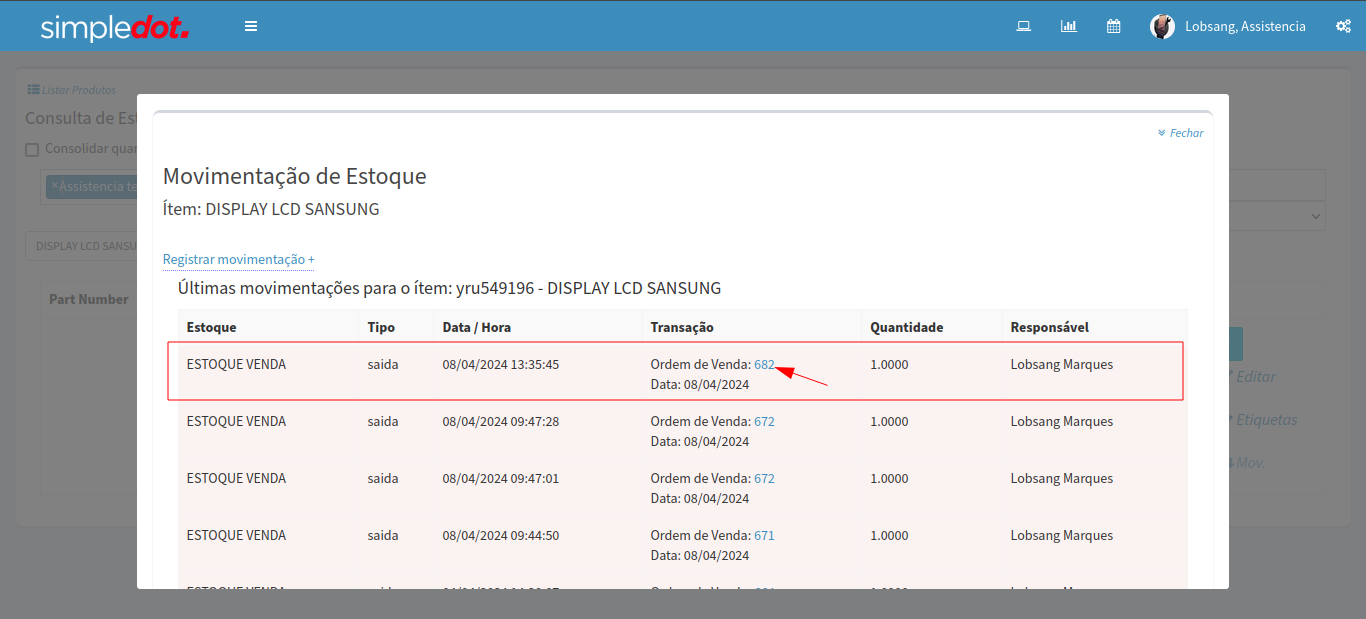Open sales order 671 link
This screenshot has height=619, width=1366.
point(764,536)
